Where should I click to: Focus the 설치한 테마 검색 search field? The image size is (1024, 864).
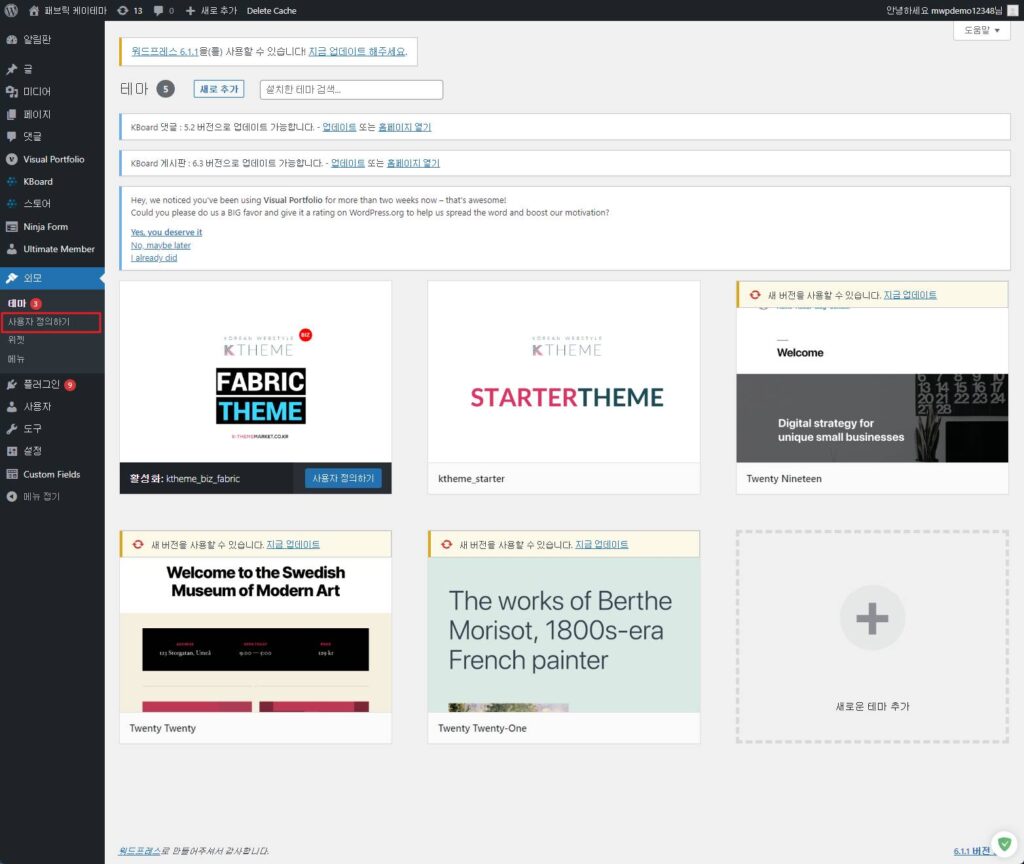coord(351,89)
